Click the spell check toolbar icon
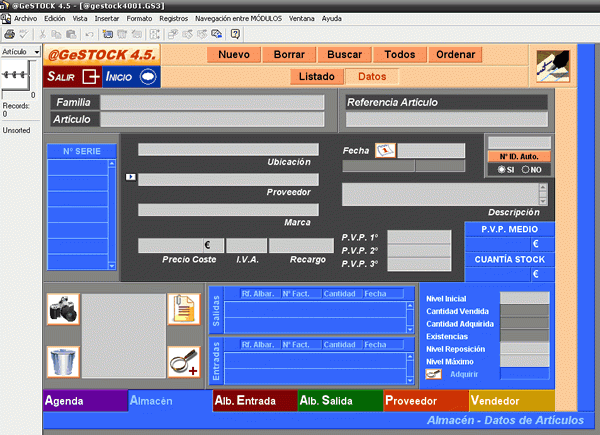Screen dimensions: 600x435 pos(24,34)
